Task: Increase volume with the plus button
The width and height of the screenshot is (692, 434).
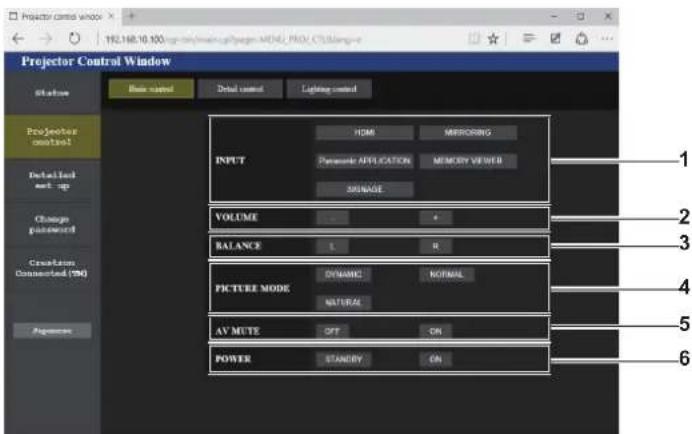Action: tap(436, 218)
